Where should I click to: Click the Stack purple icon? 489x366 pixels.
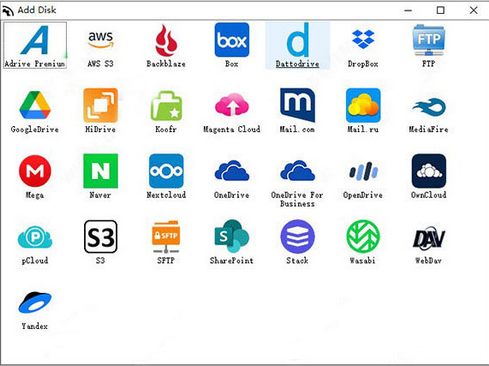(297, 237)
